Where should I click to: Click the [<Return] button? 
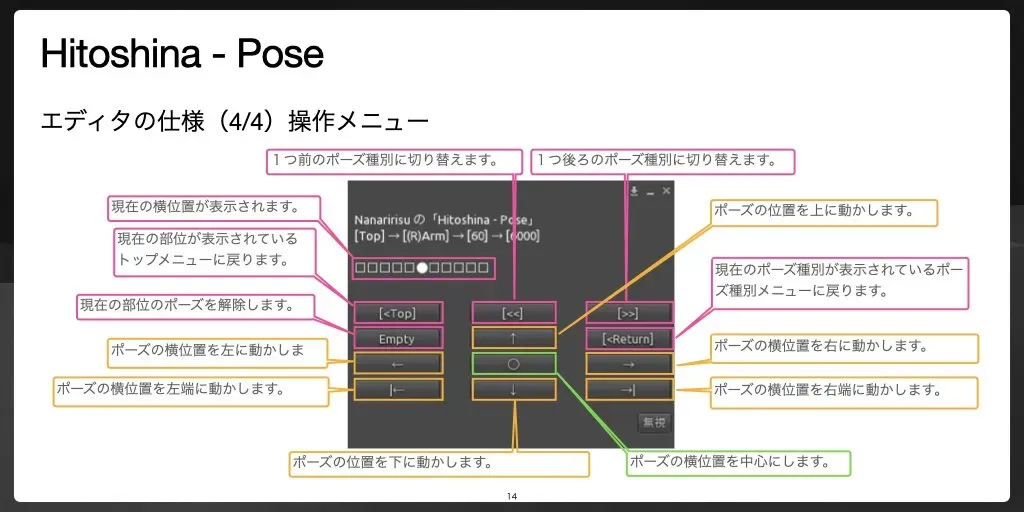click(629, 338)
